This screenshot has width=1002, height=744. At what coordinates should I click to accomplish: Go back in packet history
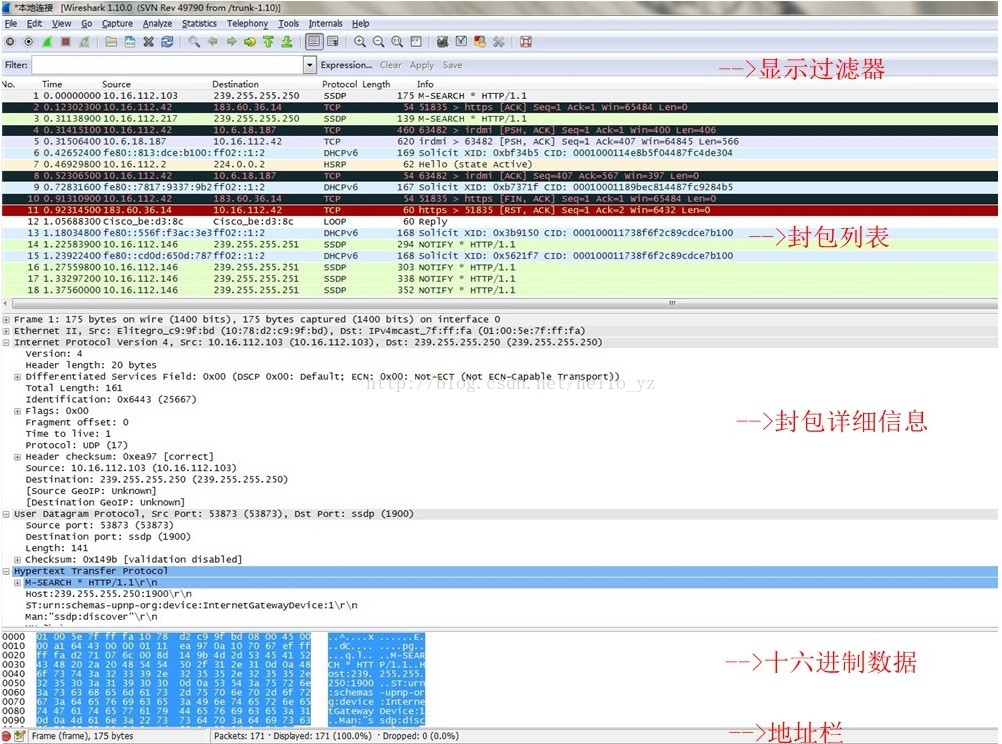(x=213, y=42)
